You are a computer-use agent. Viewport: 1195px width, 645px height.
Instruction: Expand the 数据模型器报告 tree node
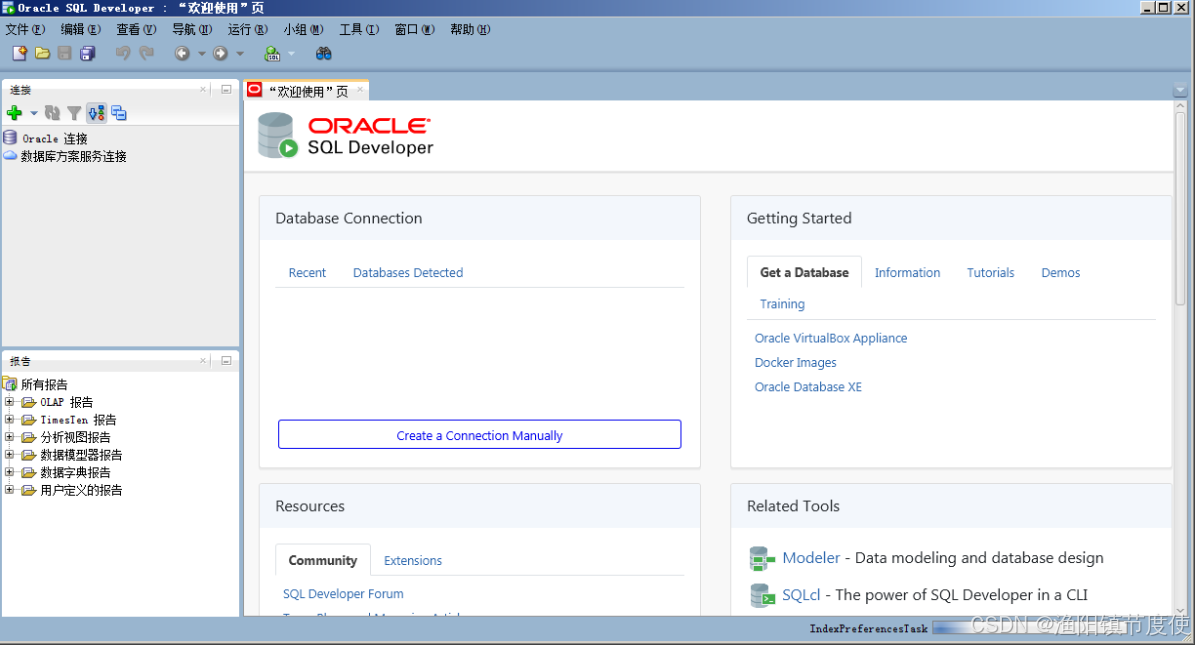[x=9, y=454]
